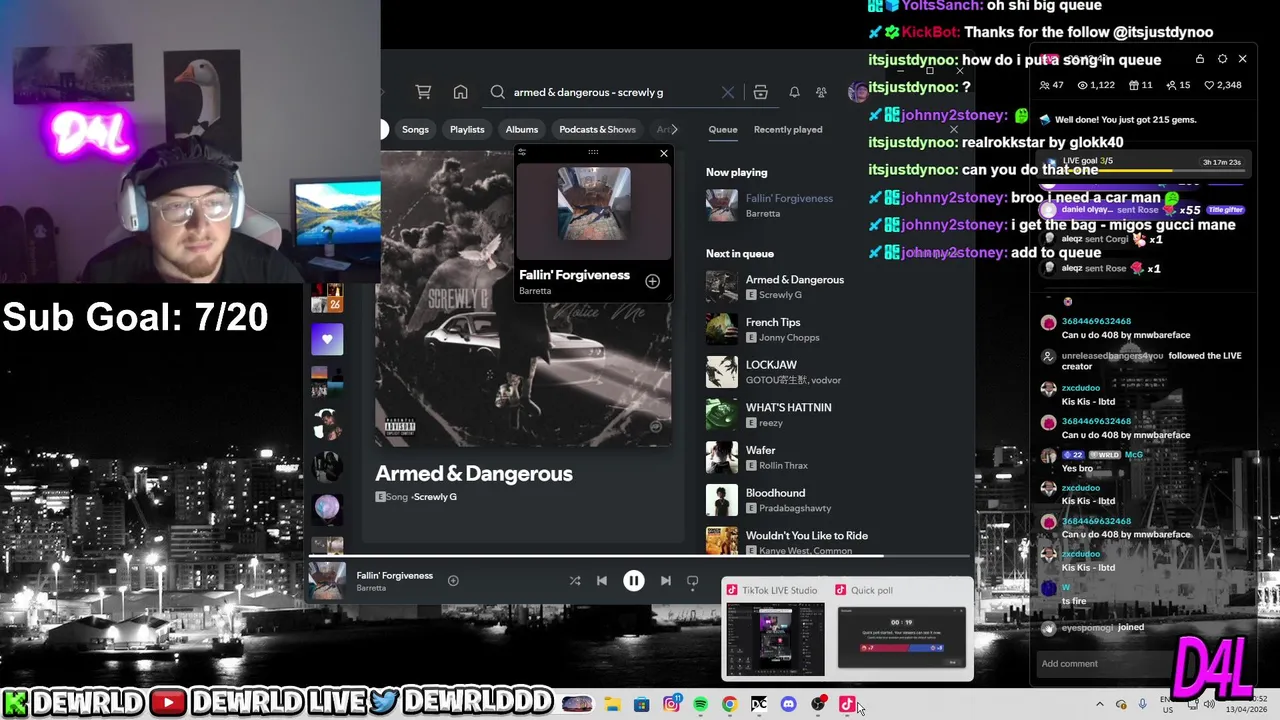
Task: Toggle repeat in Spotify player
Action: (x=692, y=581)
